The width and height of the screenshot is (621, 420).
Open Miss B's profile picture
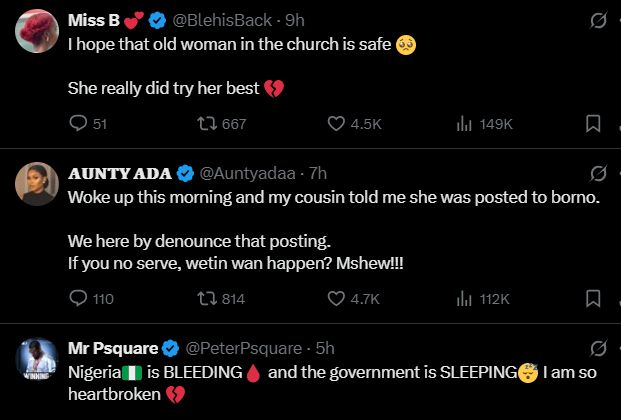tap(36, 32)
